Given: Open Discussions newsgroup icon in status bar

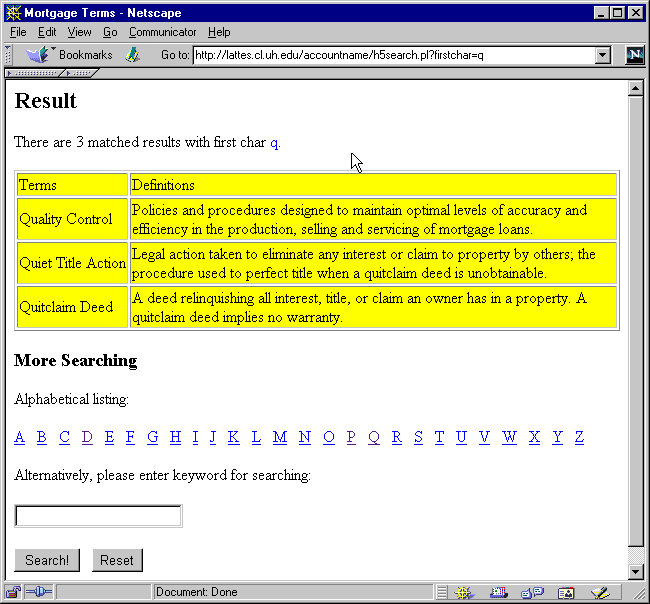Looking at the screenshot, I should tap(532, 593).
